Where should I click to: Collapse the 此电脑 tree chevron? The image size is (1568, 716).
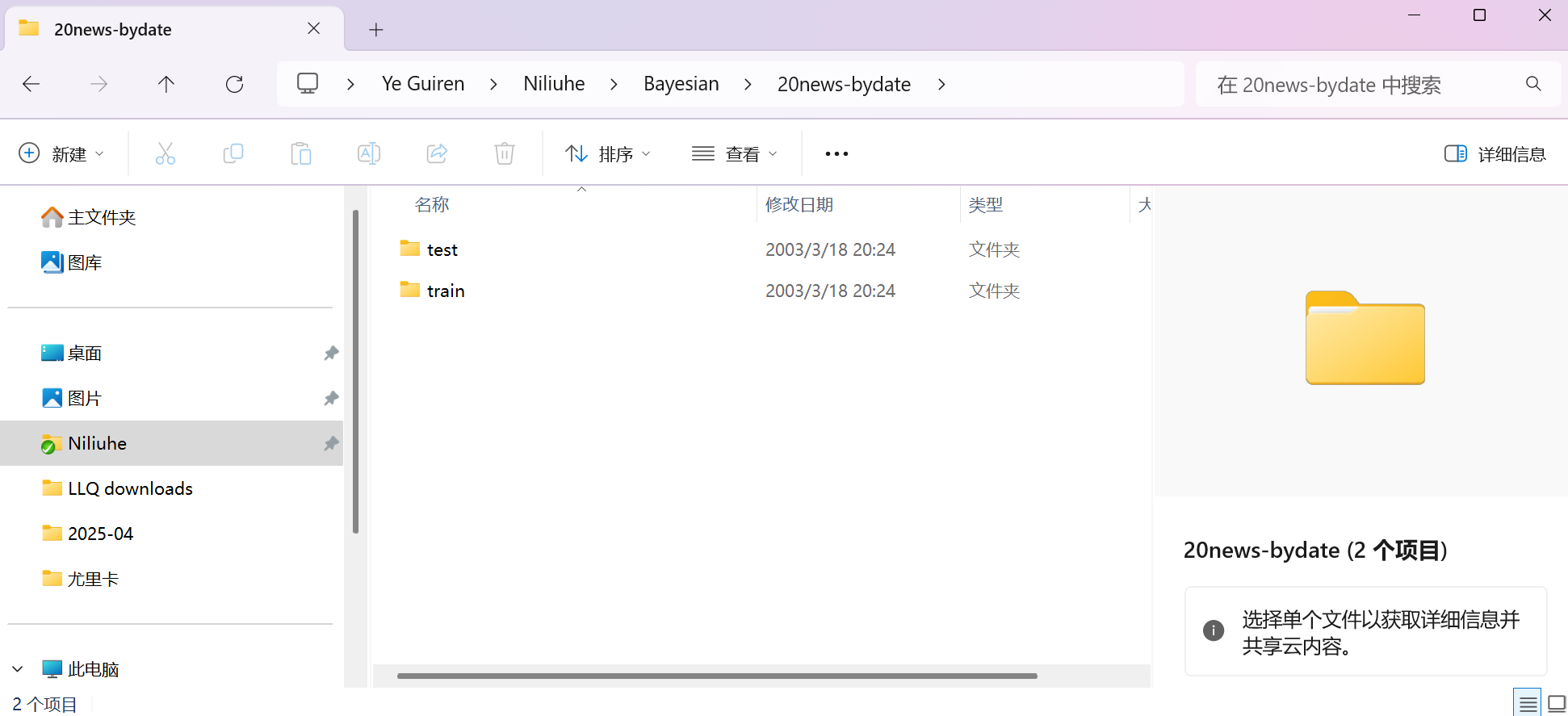(18, 669)
